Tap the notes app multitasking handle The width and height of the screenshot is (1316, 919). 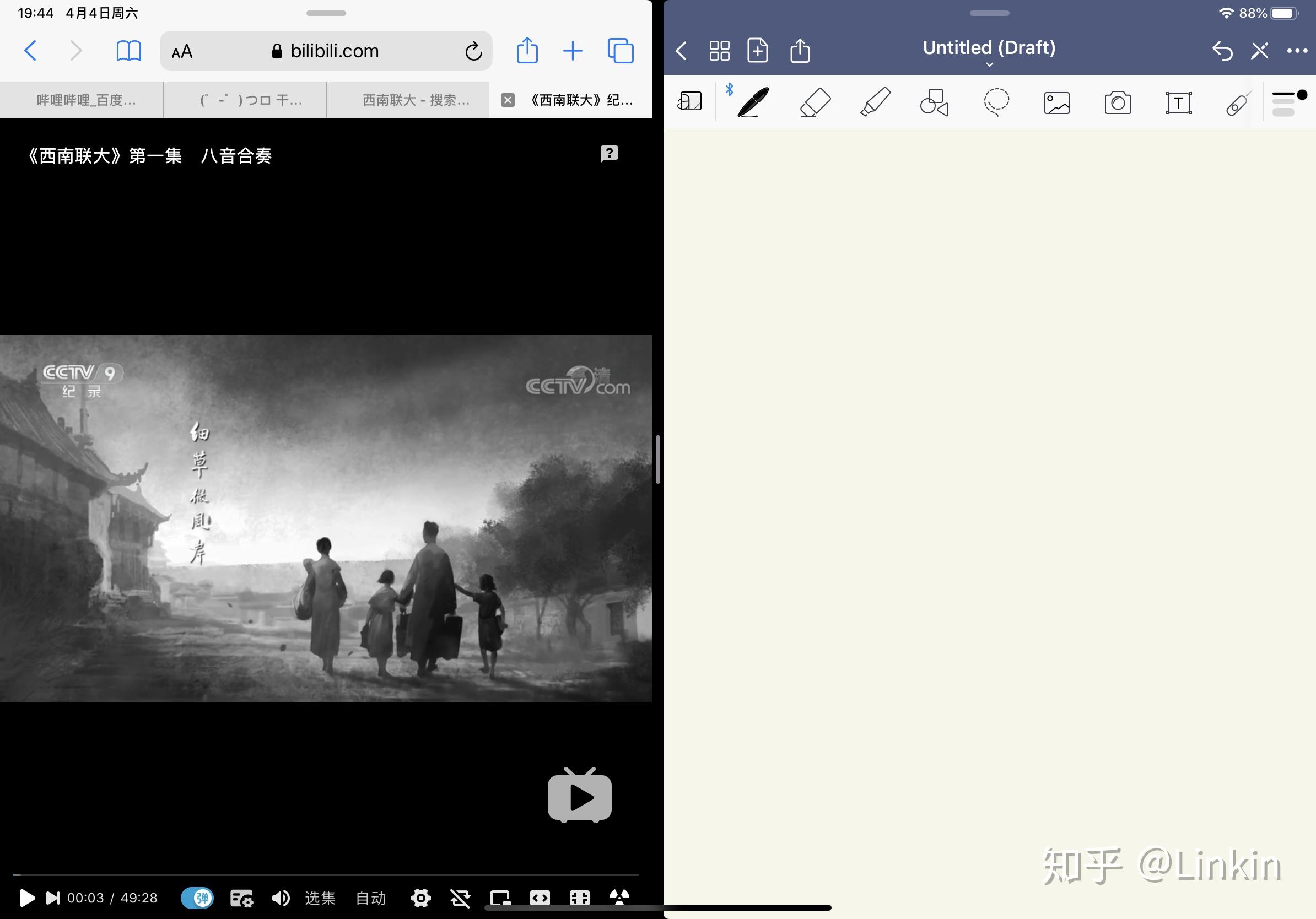[x=989, y=13]
